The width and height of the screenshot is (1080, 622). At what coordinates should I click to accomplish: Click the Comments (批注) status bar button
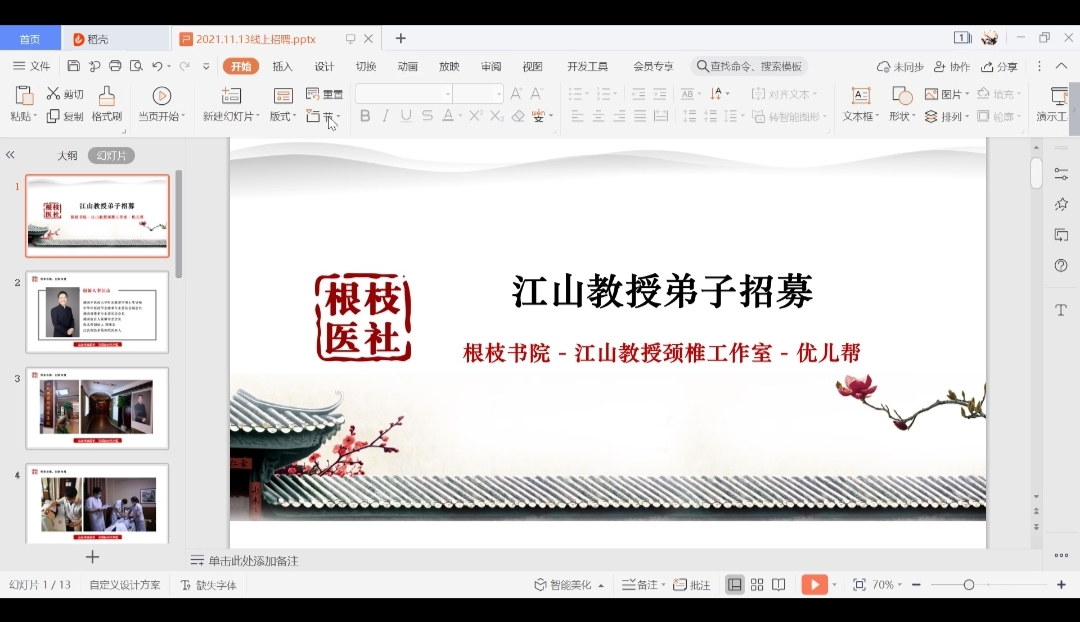(691, 585)
